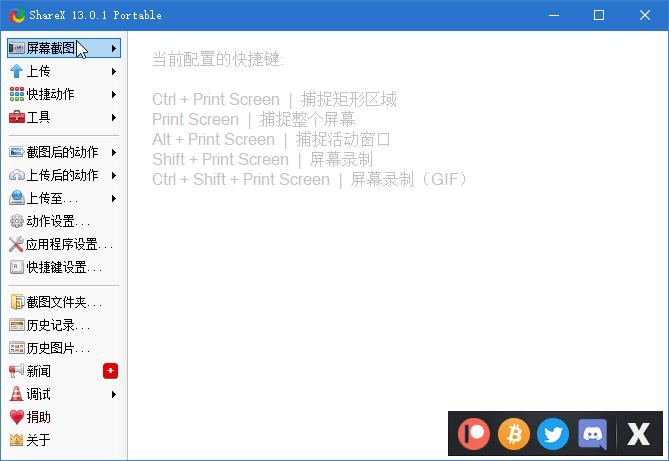Open the 快捷动作 menu
Screen dimensions: 669x461
[50, 94]
